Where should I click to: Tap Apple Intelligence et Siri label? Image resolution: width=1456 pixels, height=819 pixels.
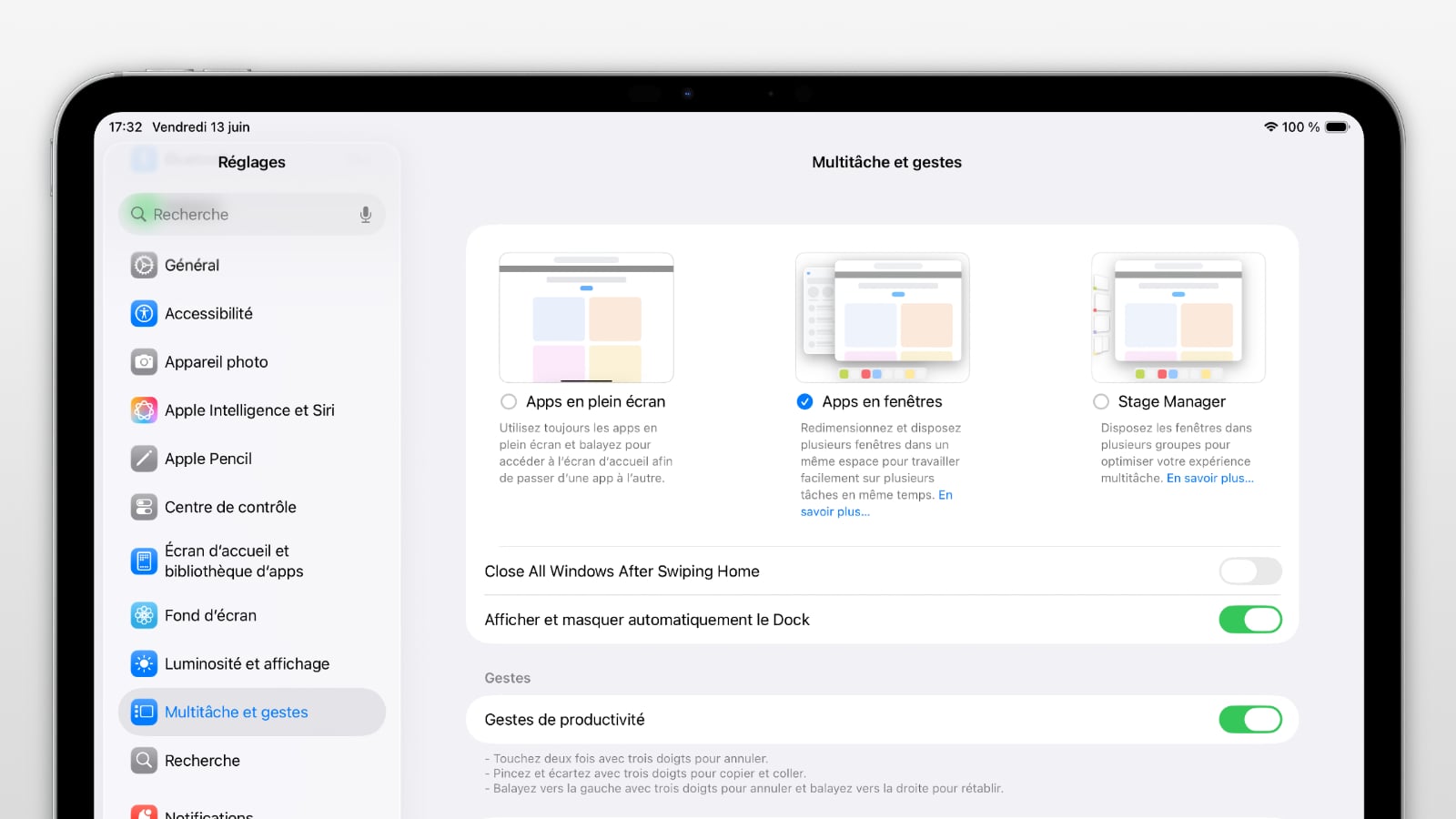click(x=249, y=409)
